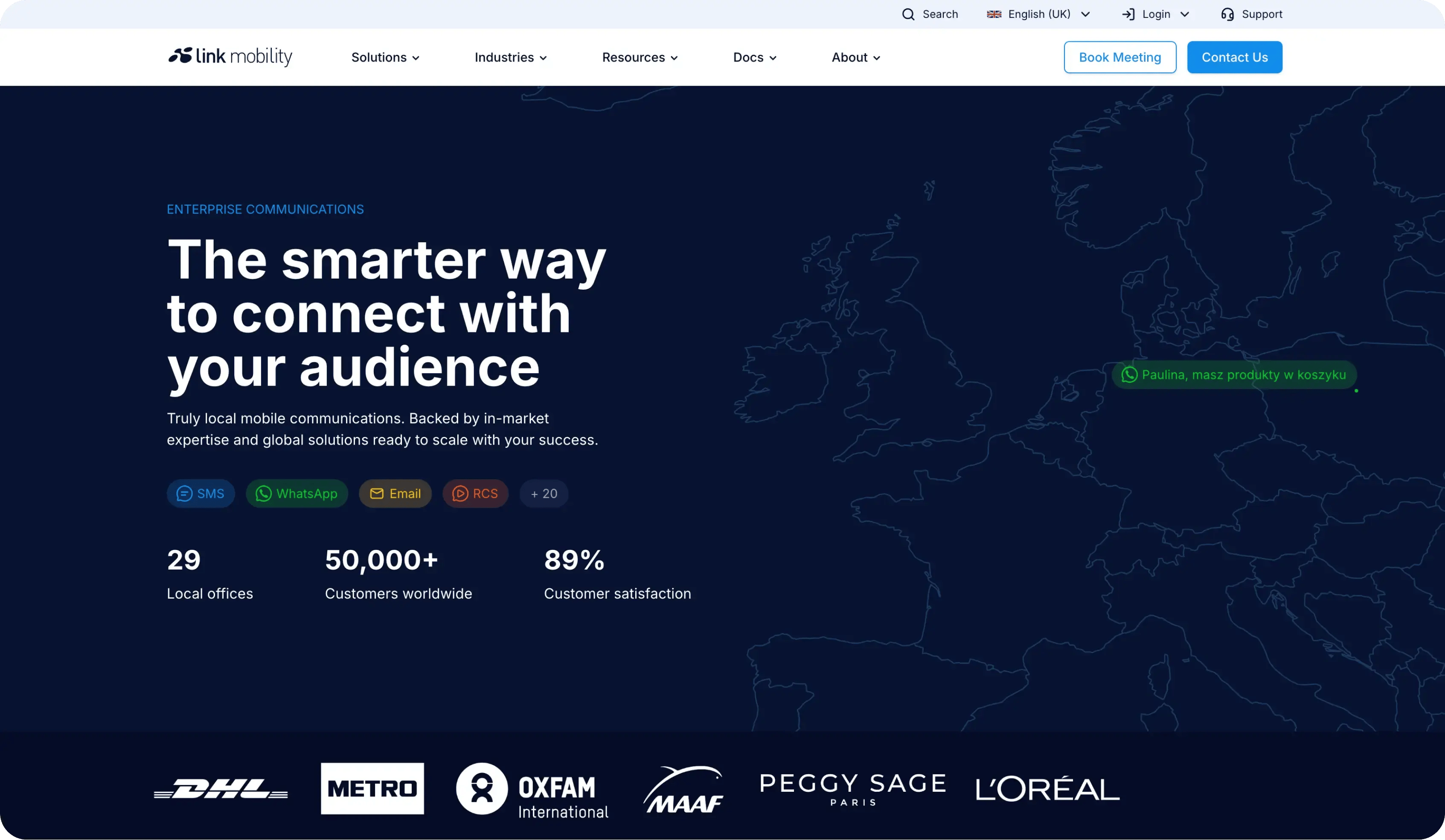Click the UK flag language icon
Image resolution: width=1445 pixels, height=840 pixels.
(x=994, y=15)
